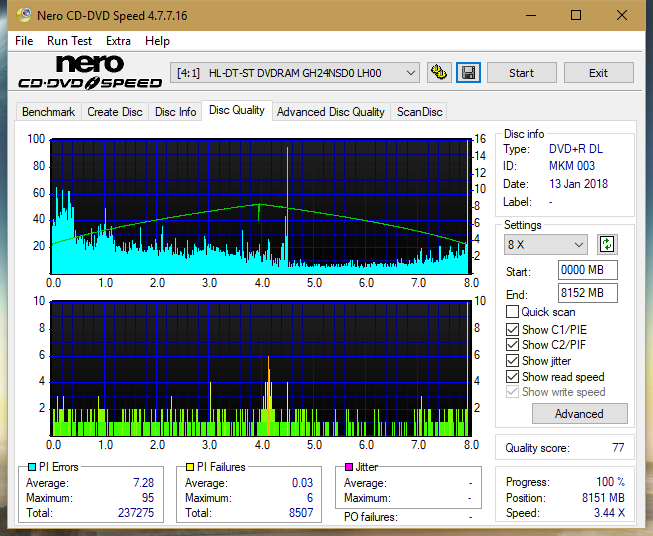Image resolution: width=653 pixels, height=536 pixels.
Task: Click the Start position field 0000 MB
Action: point(587,270)
